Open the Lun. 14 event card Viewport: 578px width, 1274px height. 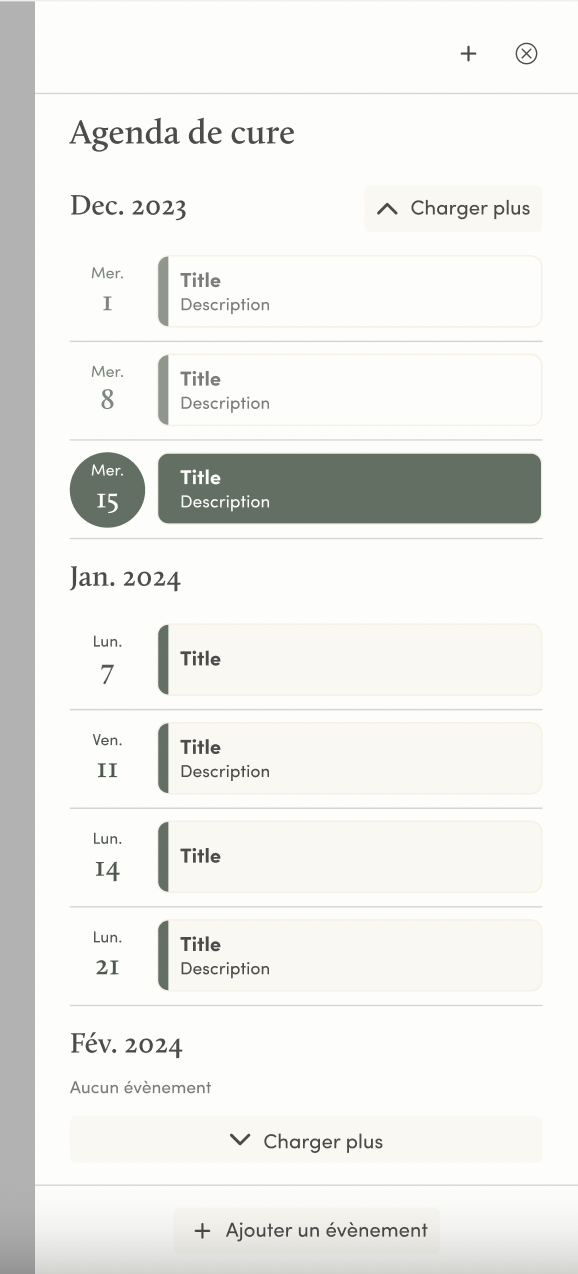coord(350,857)
